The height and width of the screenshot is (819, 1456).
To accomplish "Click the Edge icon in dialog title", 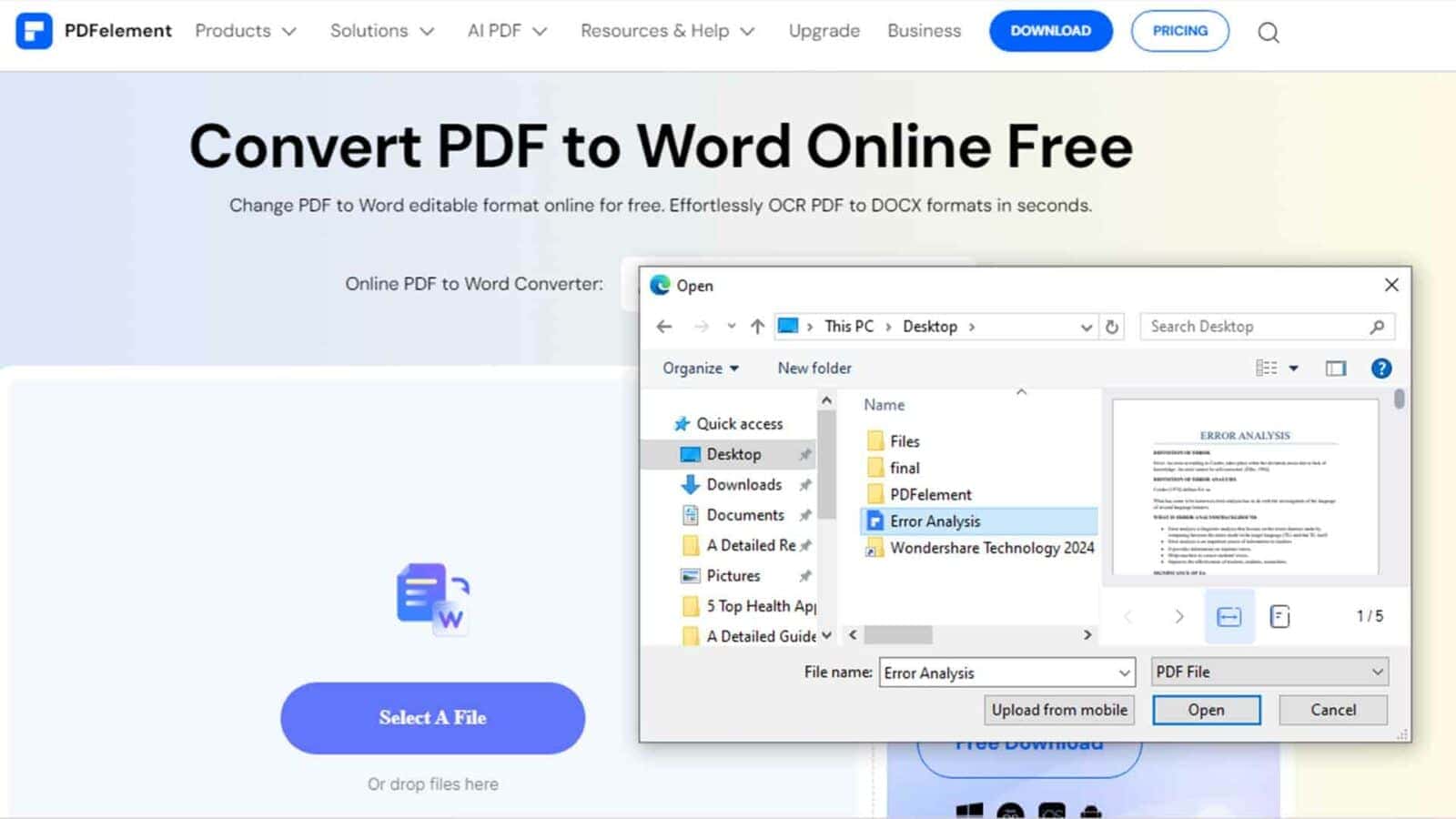I will coord(660,285).
